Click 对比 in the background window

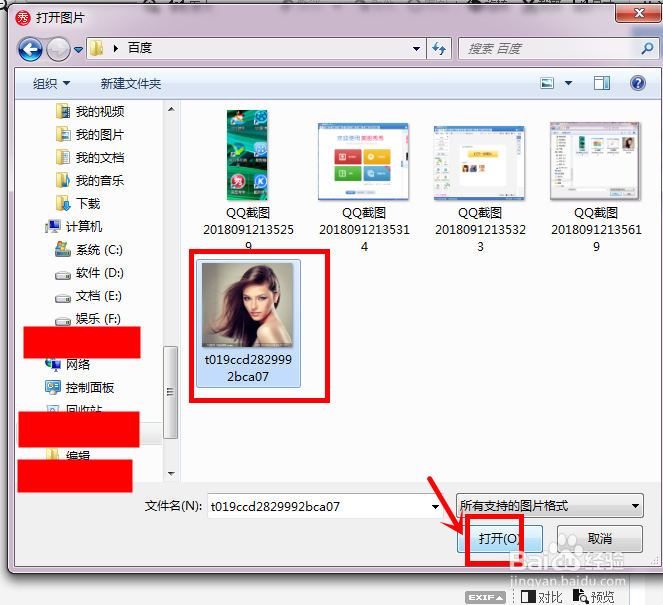[542, 597]
